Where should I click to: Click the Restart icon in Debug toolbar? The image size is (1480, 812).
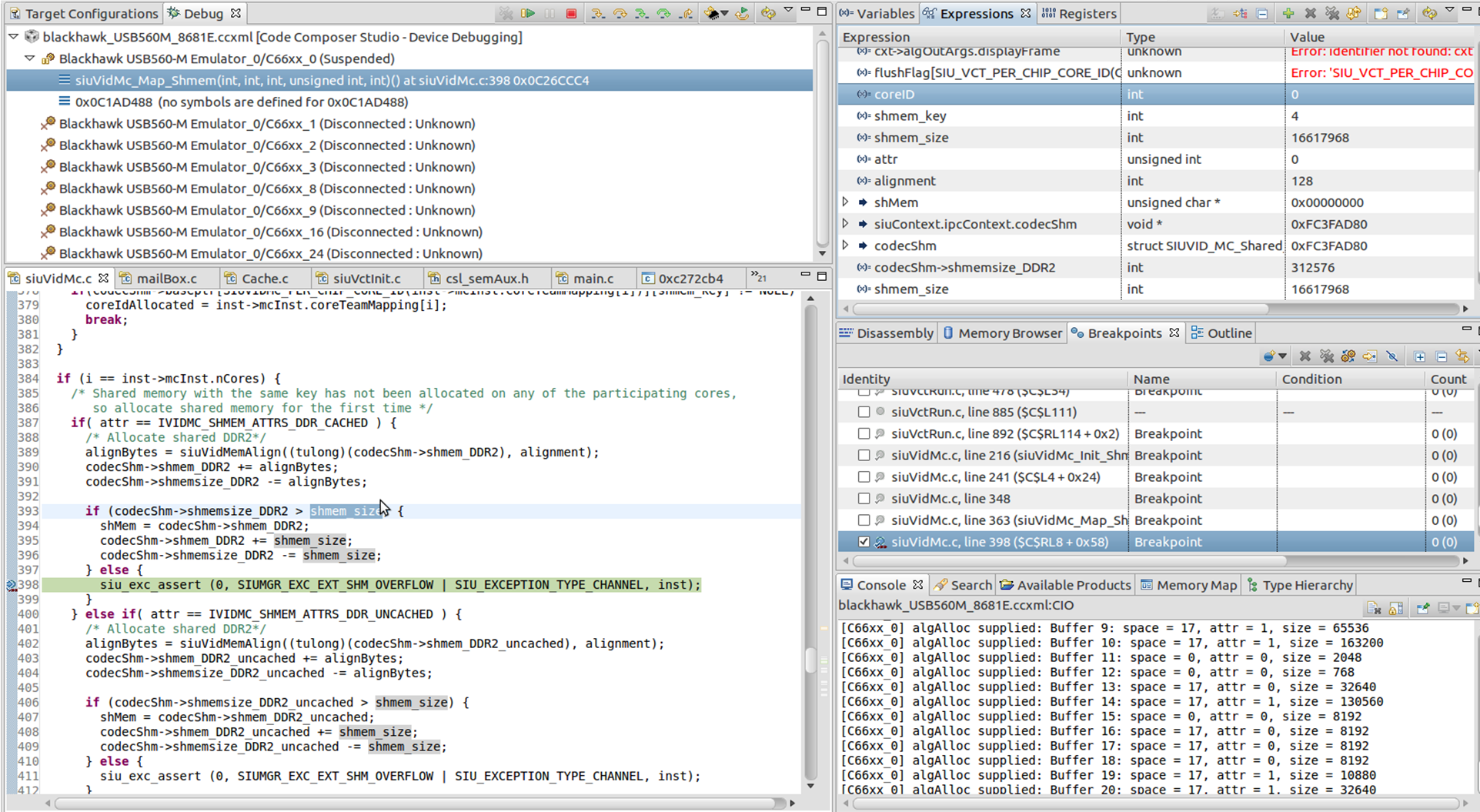click(742, 13)
